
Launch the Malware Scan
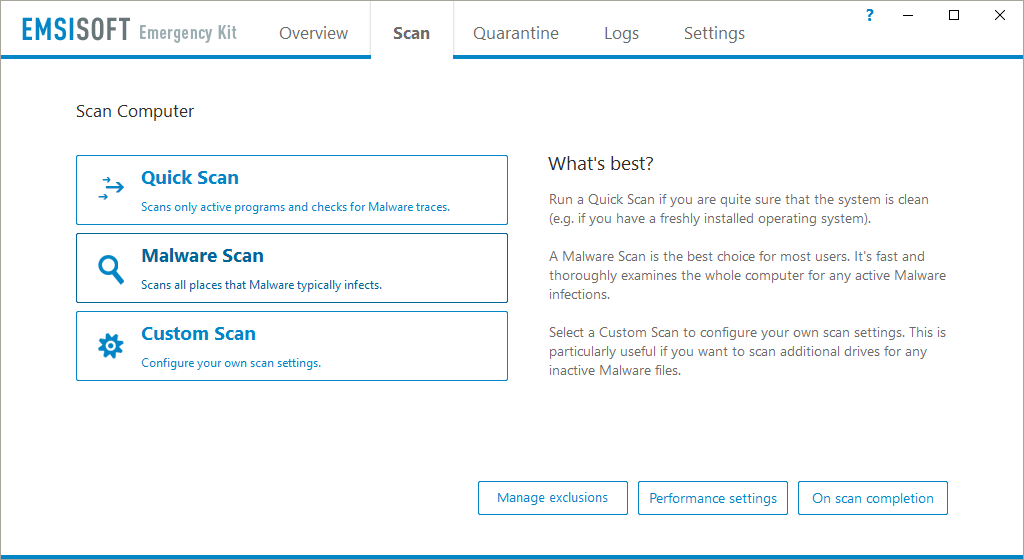[292, 268]
